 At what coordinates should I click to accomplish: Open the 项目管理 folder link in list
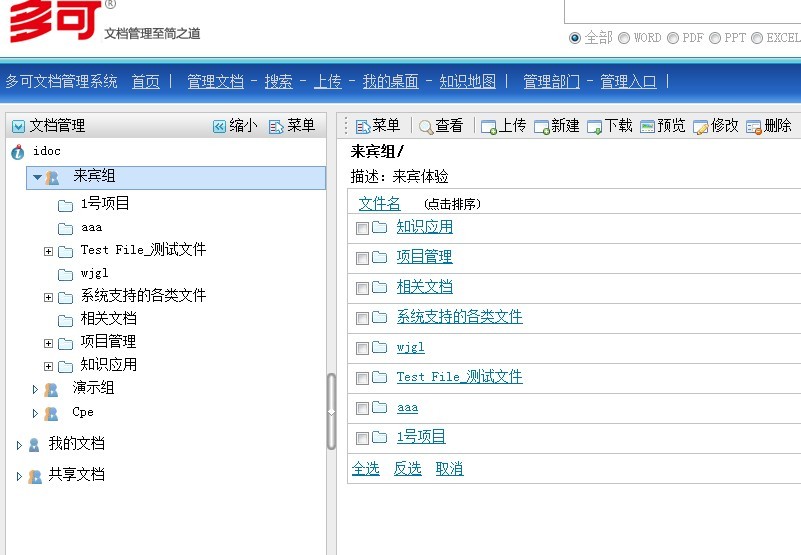click(x=424, y=257)
